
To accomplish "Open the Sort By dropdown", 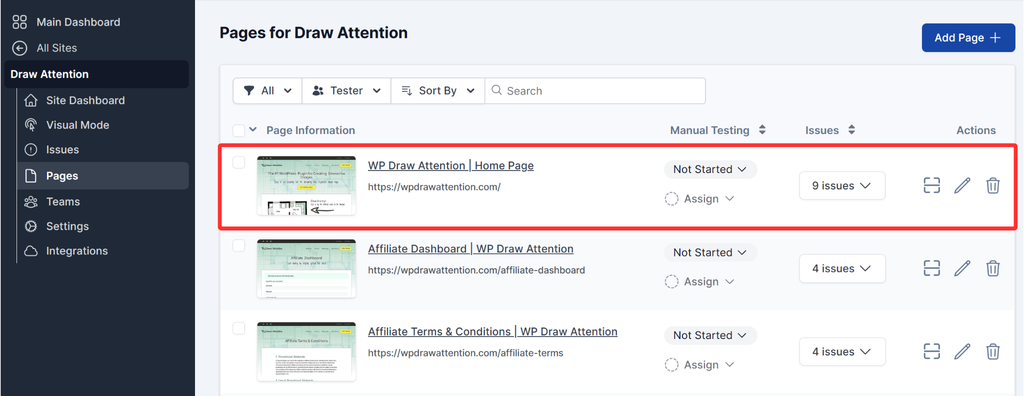I will [438, 91].
